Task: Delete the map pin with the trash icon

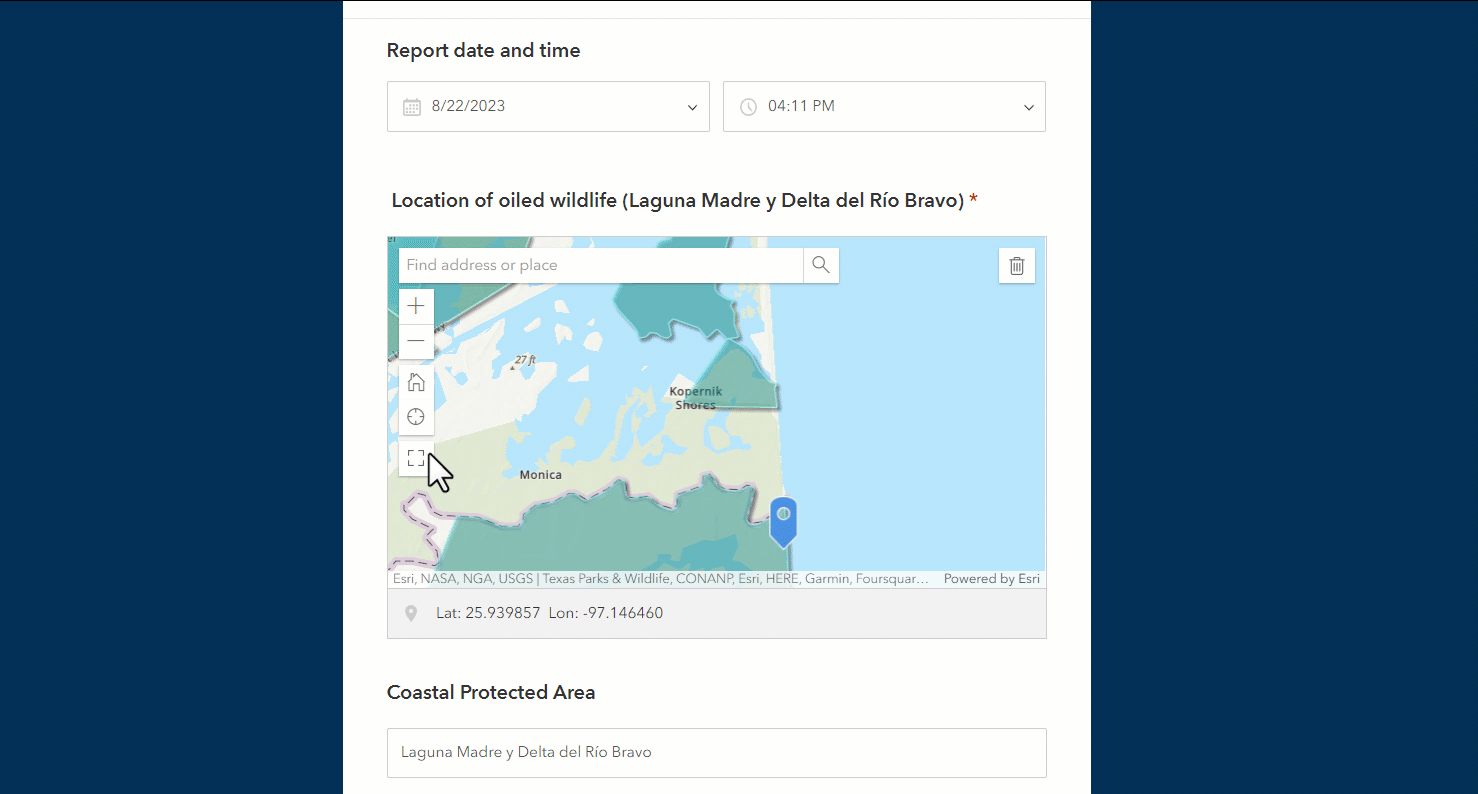Action: (1017, 265)
